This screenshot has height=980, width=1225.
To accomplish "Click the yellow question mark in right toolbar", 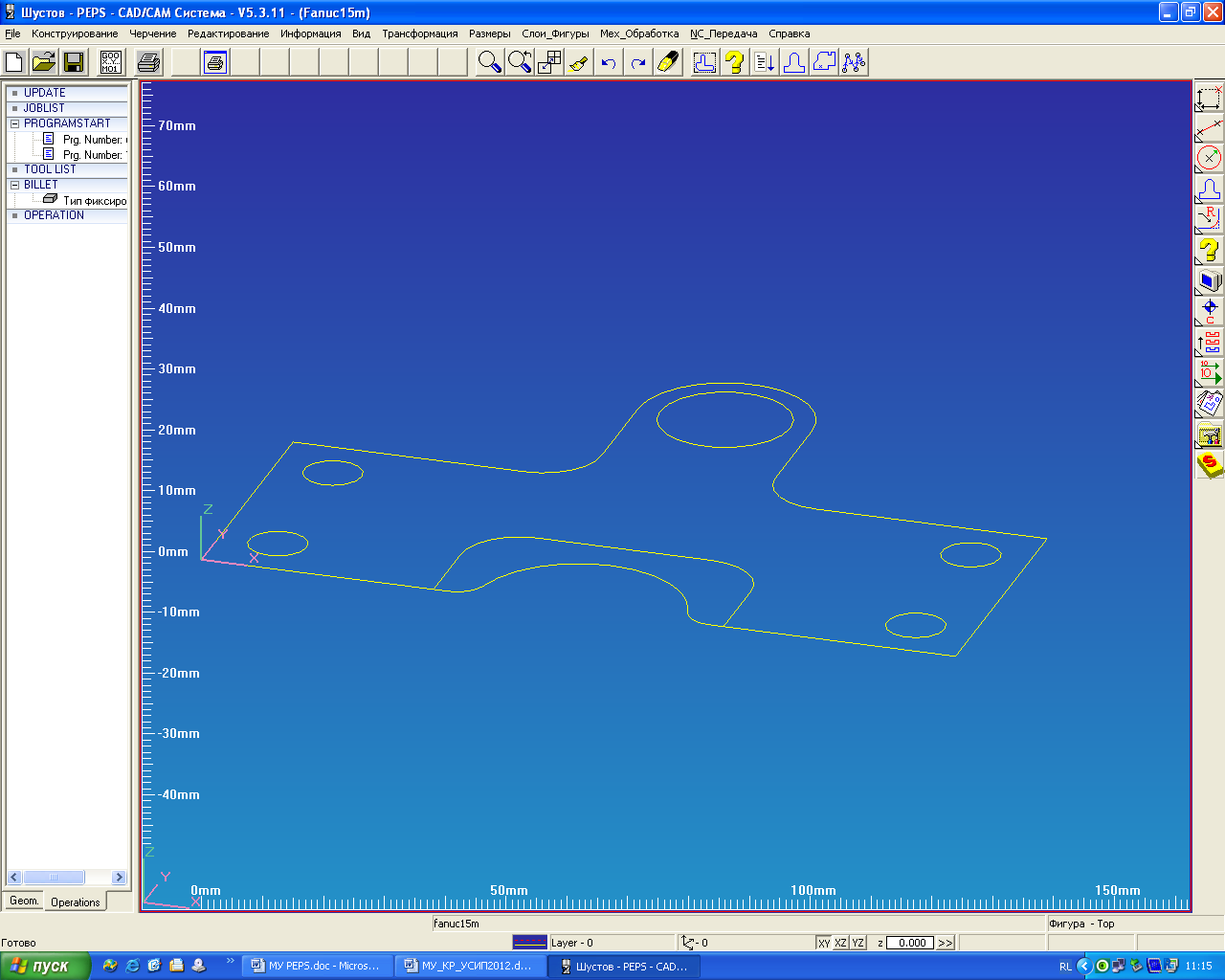I will pyautogui.click(x=1210, y=250).
